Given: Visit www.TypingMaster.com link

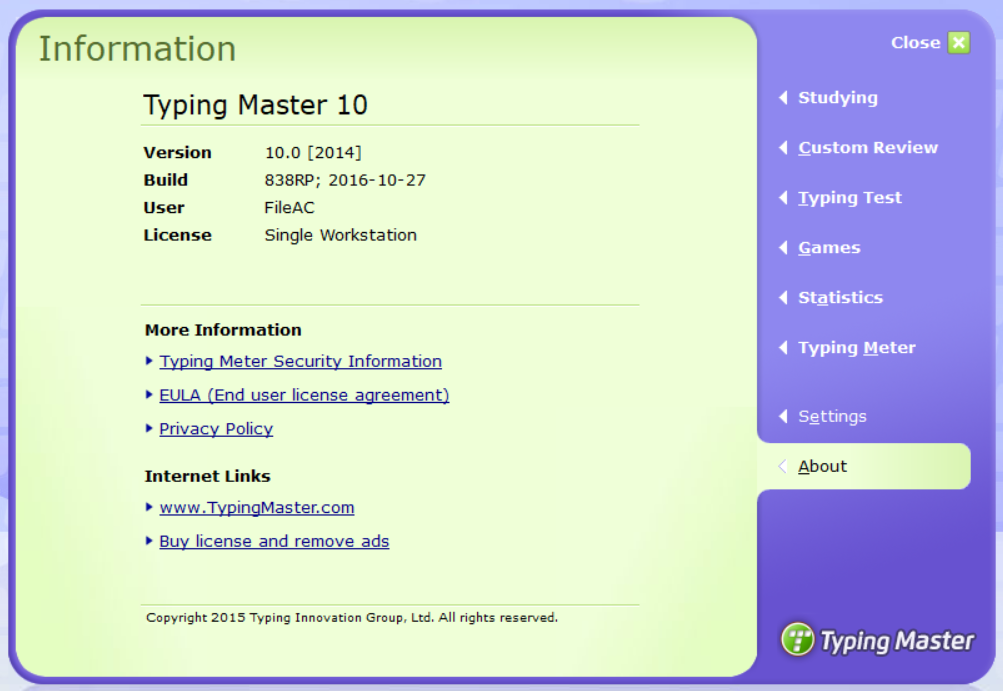Looking at the screenshot, I should (x=257, y=508).
